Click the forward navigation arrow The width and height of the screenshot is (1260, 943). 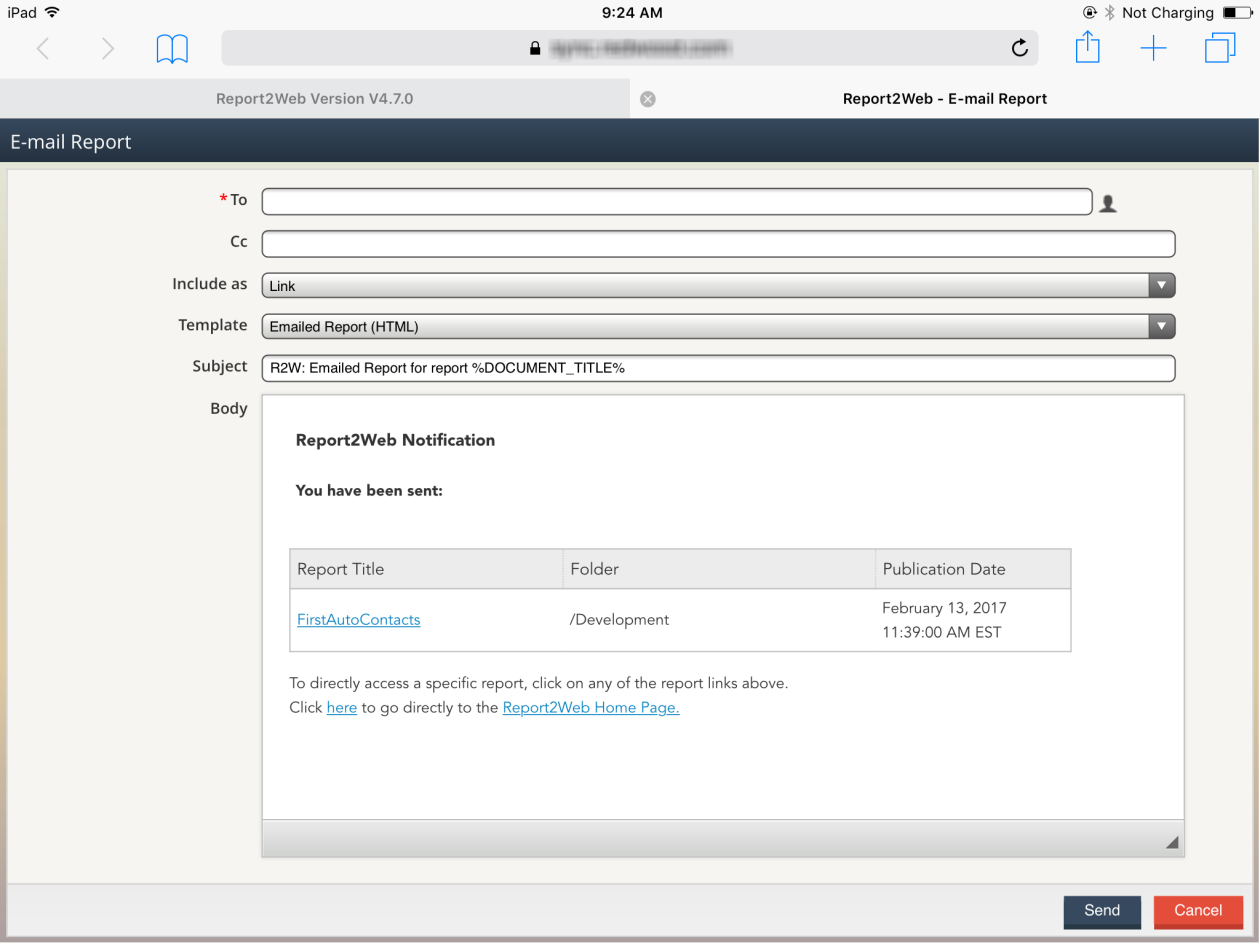pyautogui.click(x=108, y=47)
